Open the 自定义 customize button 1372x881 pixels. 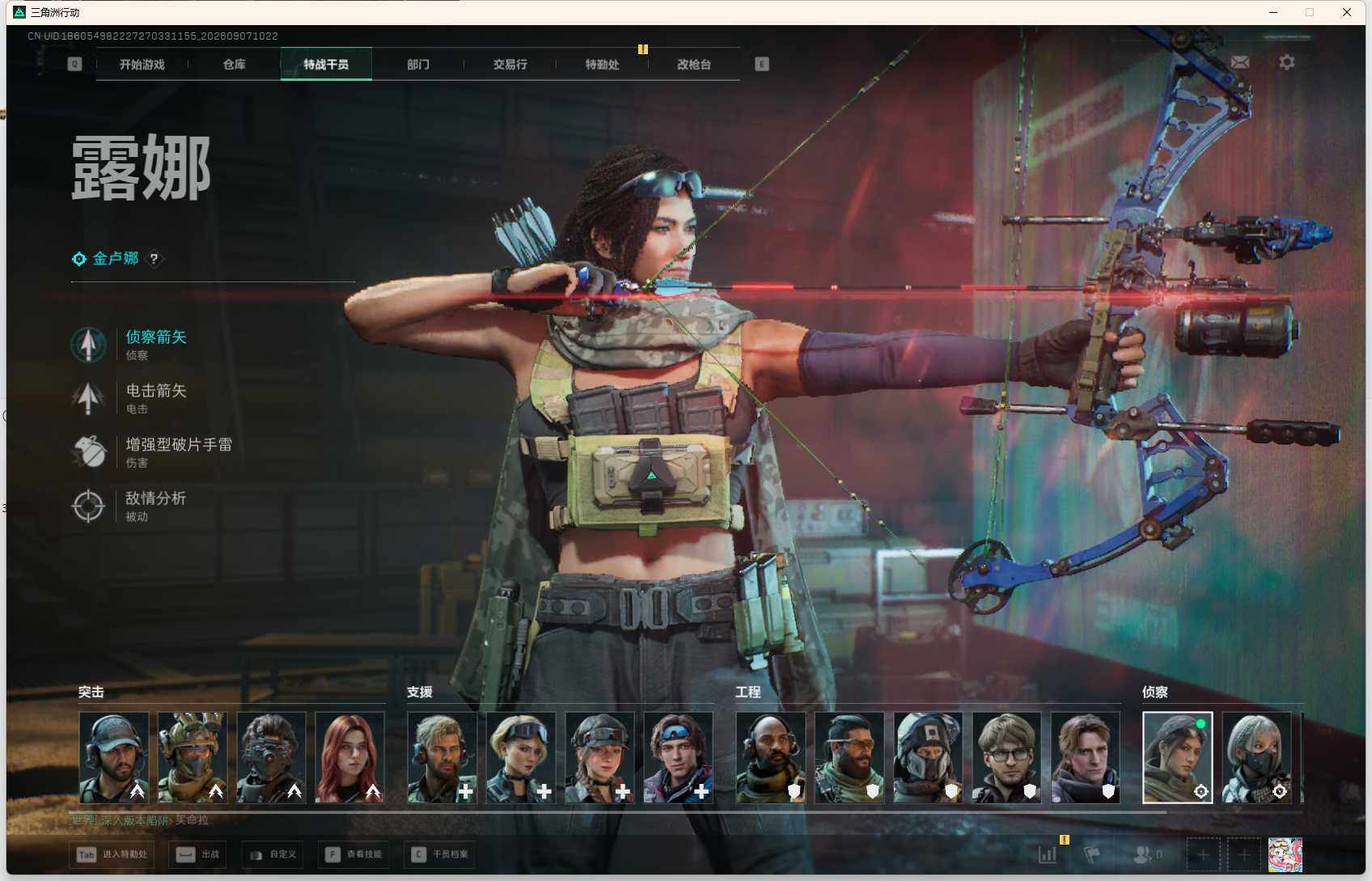click(x=273, y=854)
